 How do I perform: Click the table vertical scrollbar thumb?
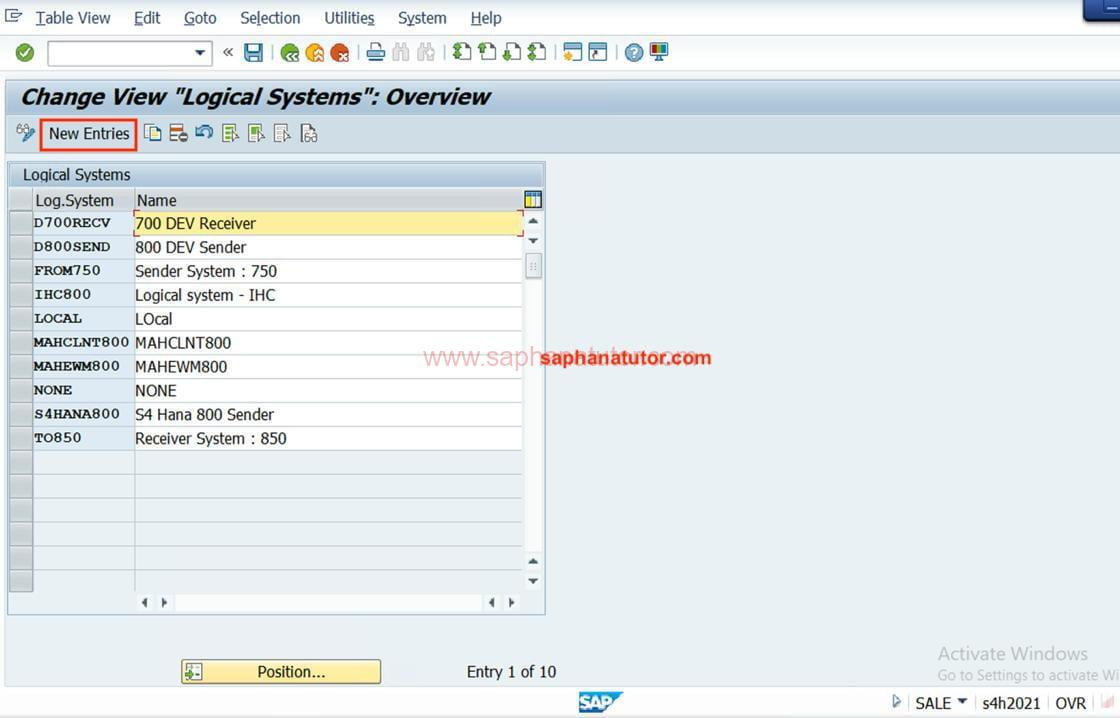click(533, 266)
